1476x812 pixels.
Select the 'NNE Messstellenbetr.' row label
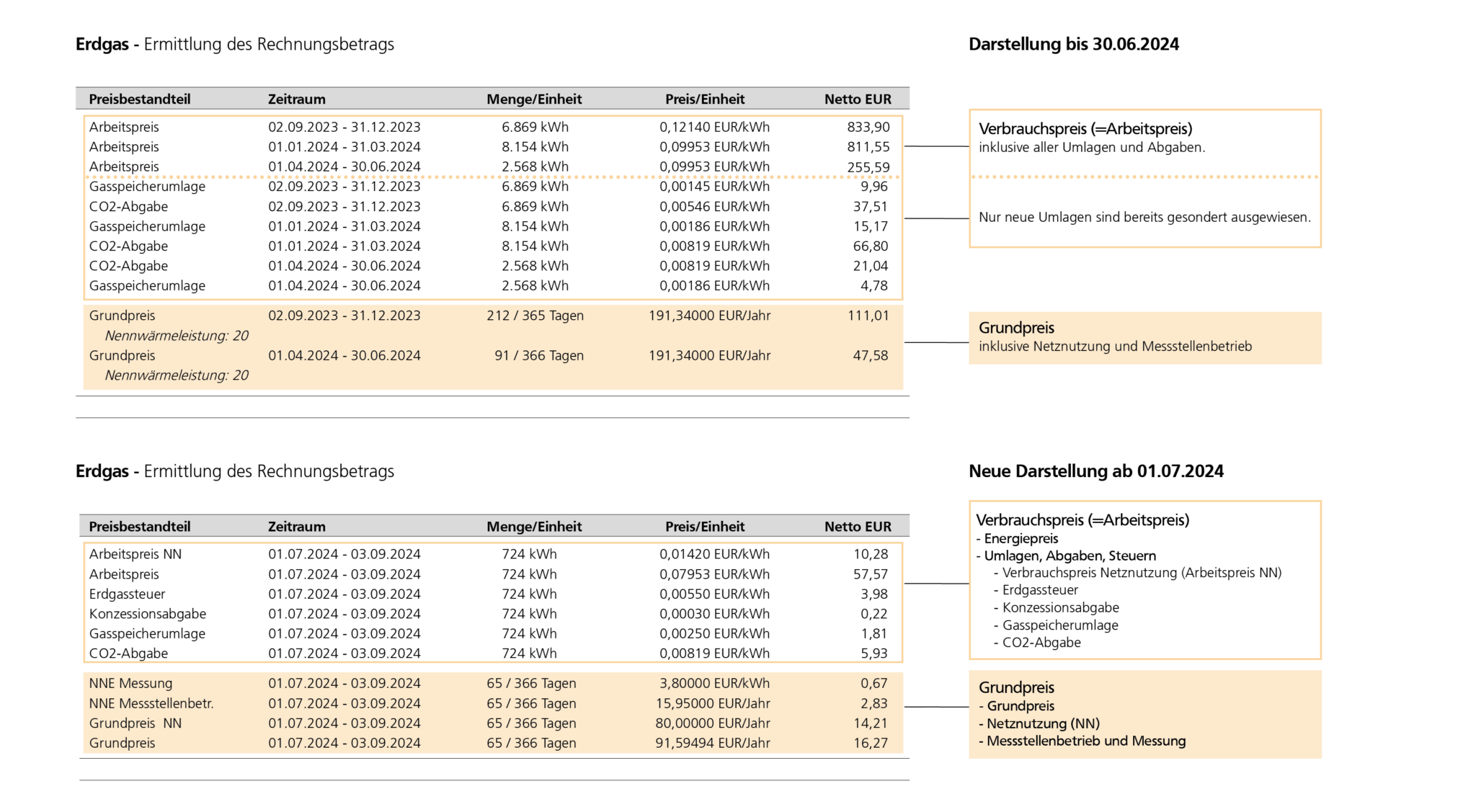[151, 704]
